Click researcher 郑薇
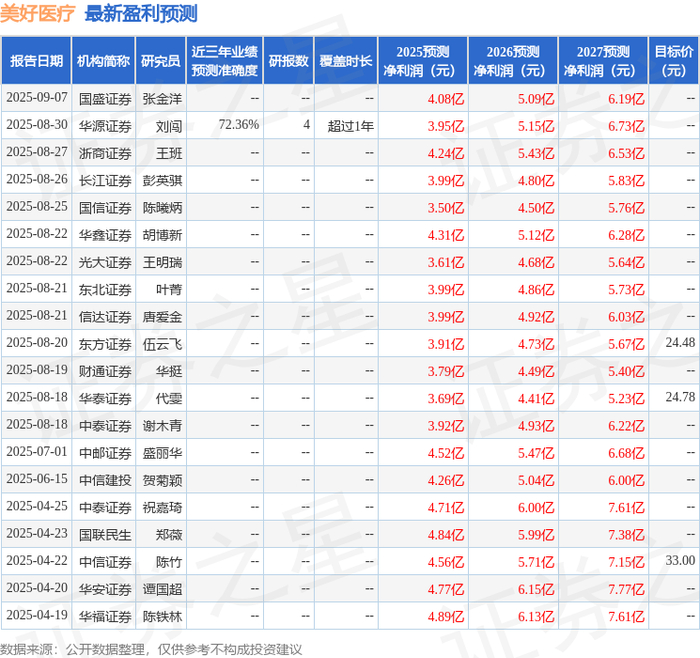This screenshot has height=658, width=700. coord(169,534)
